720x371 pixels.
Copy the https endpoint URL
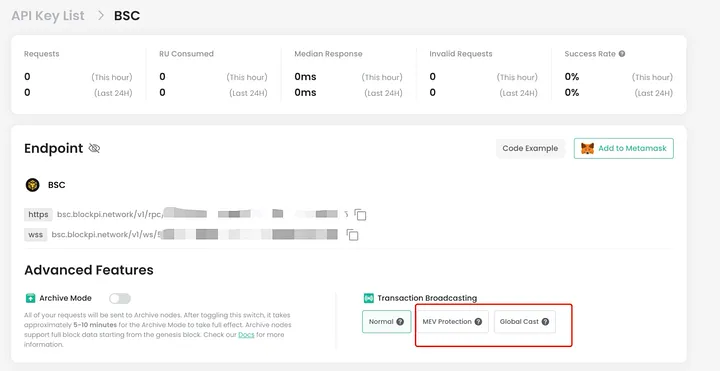tap(360, 215)
